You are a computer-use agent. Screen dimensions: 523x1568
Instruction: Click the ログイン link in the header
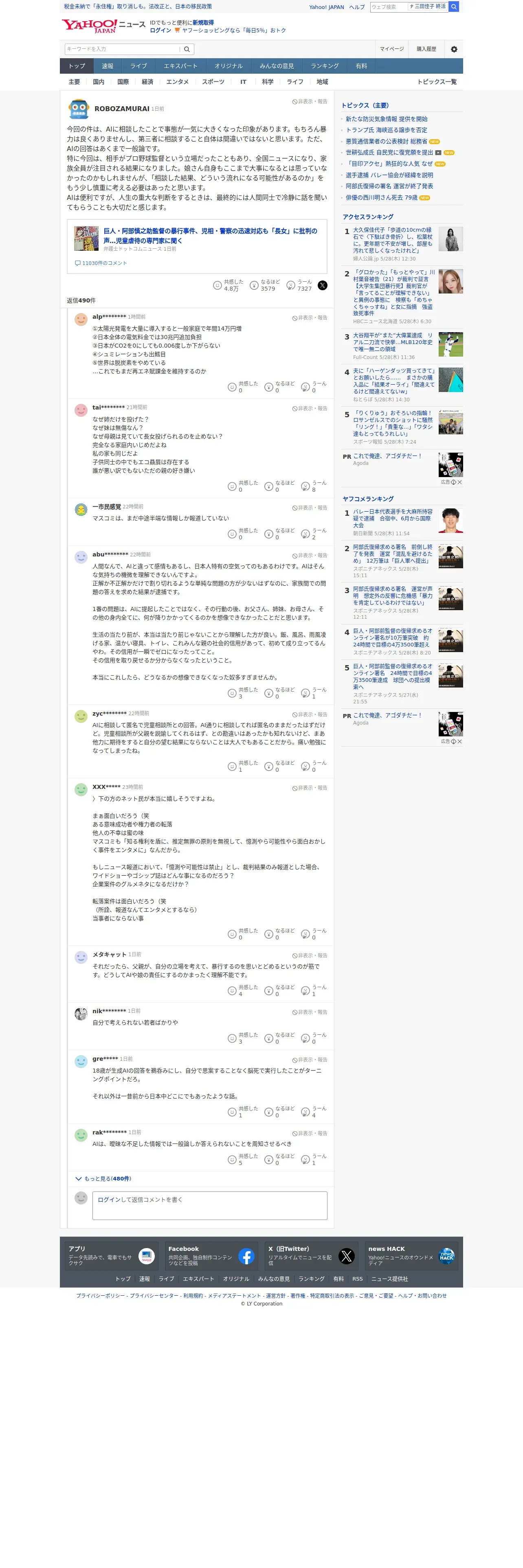coord(161,31)
